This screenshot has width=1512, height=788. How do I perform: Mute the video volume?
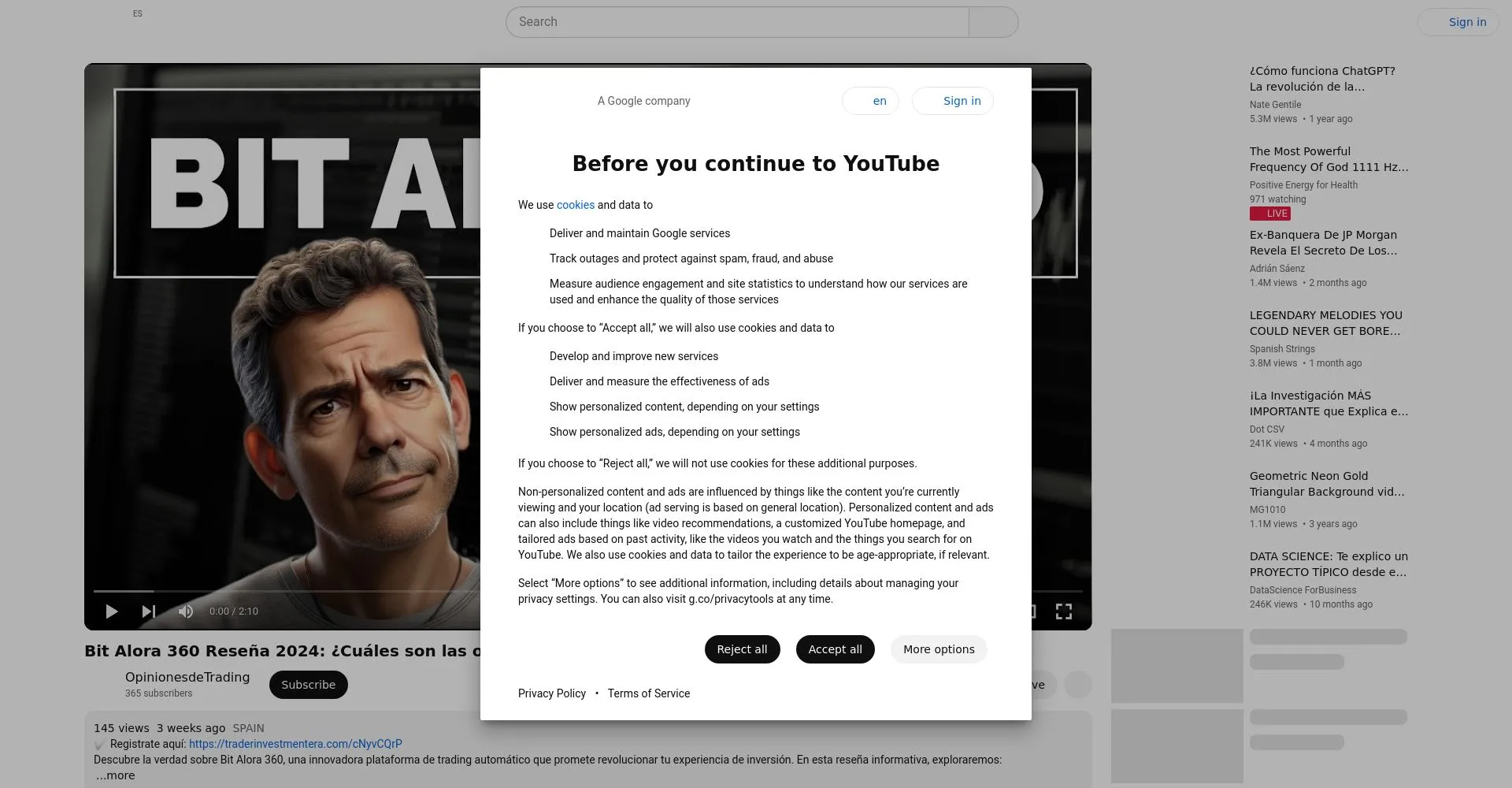[x=186, y=611]
